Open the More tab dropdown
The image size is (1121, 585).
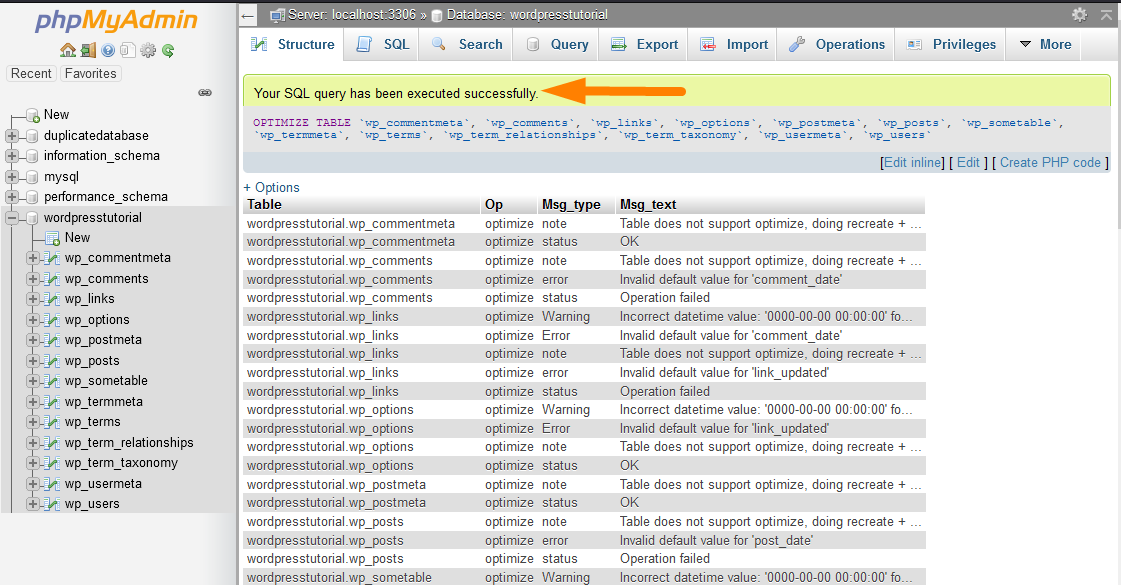pos(1045,44)
